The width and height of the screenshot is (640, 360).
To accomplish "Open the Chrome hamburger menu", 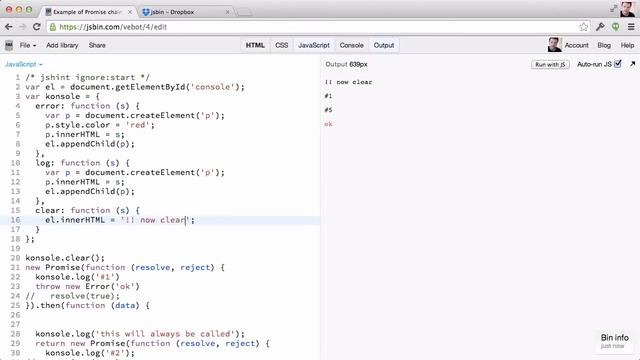I will (x=631, y=27).
